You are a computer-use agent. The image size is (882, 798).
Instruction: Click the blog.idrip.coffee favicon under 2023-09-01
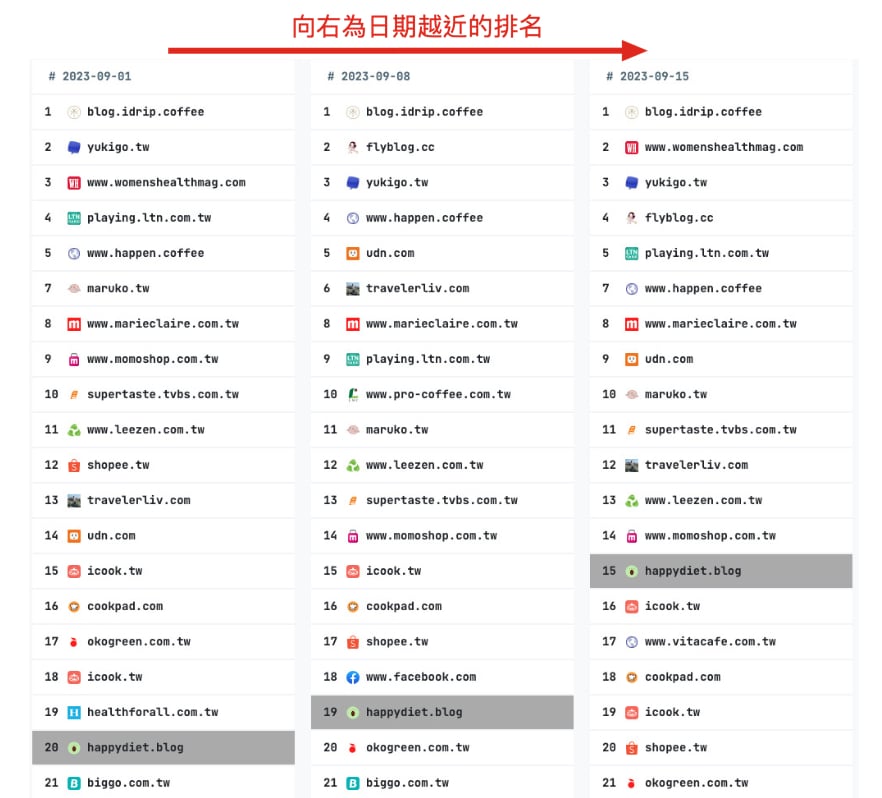pos(74,112)
